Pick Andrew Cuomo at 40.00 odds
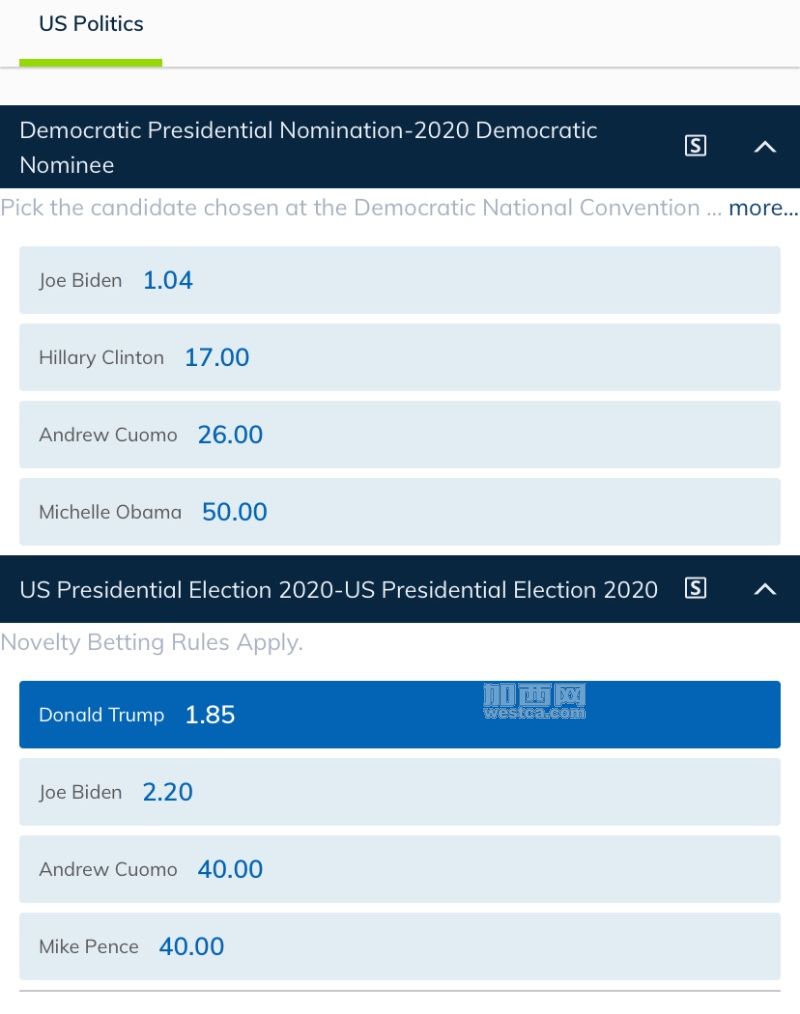 point(399,868)
